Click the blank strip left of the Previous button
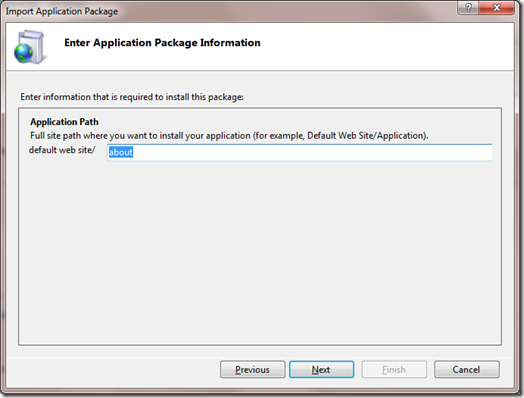Viewport: 524px width, 398px height. click(x=114, y=369)
